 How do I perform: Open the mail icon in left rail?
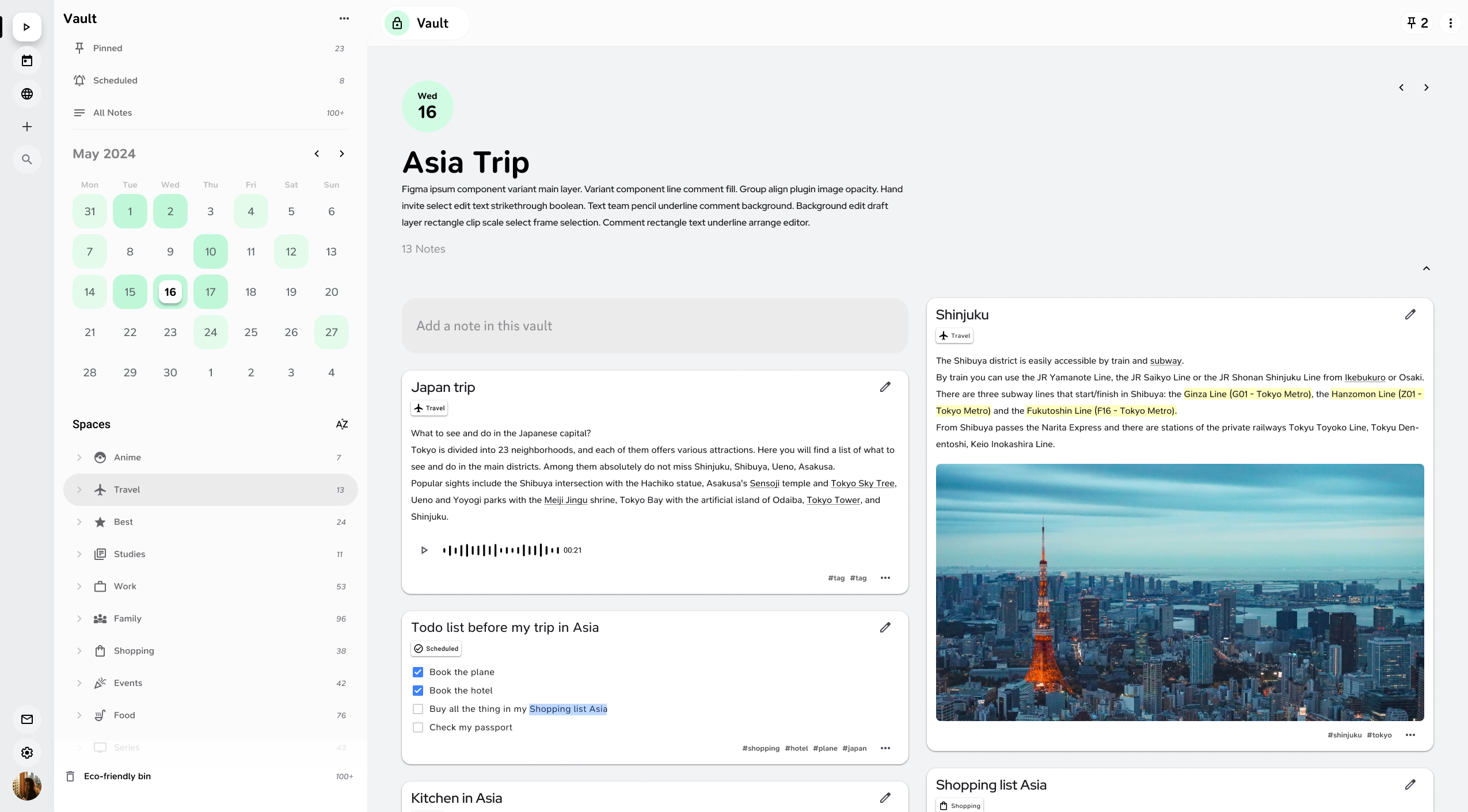[x=26, y=719]
